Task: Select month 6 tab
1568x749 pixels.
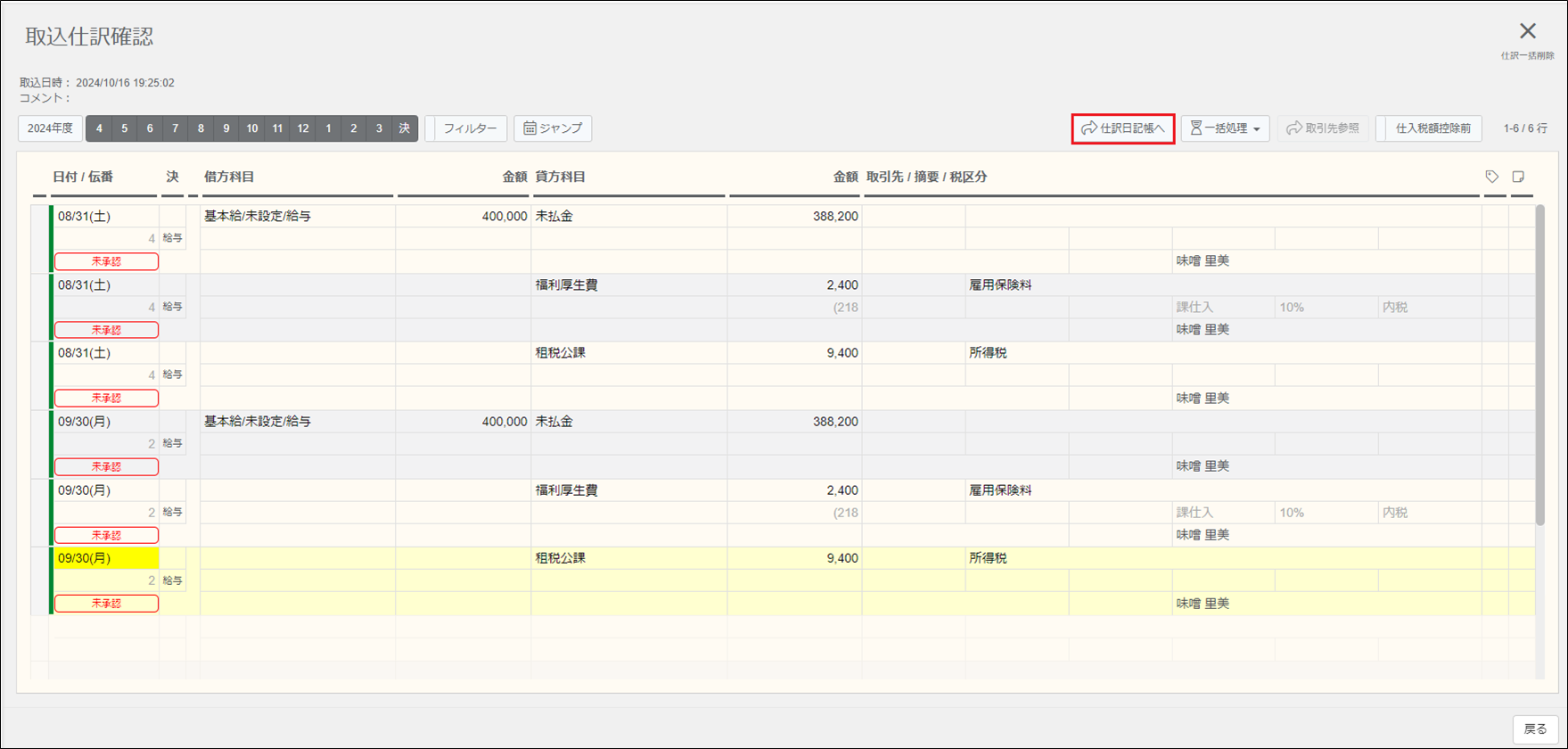Action: tap(150, 128)
